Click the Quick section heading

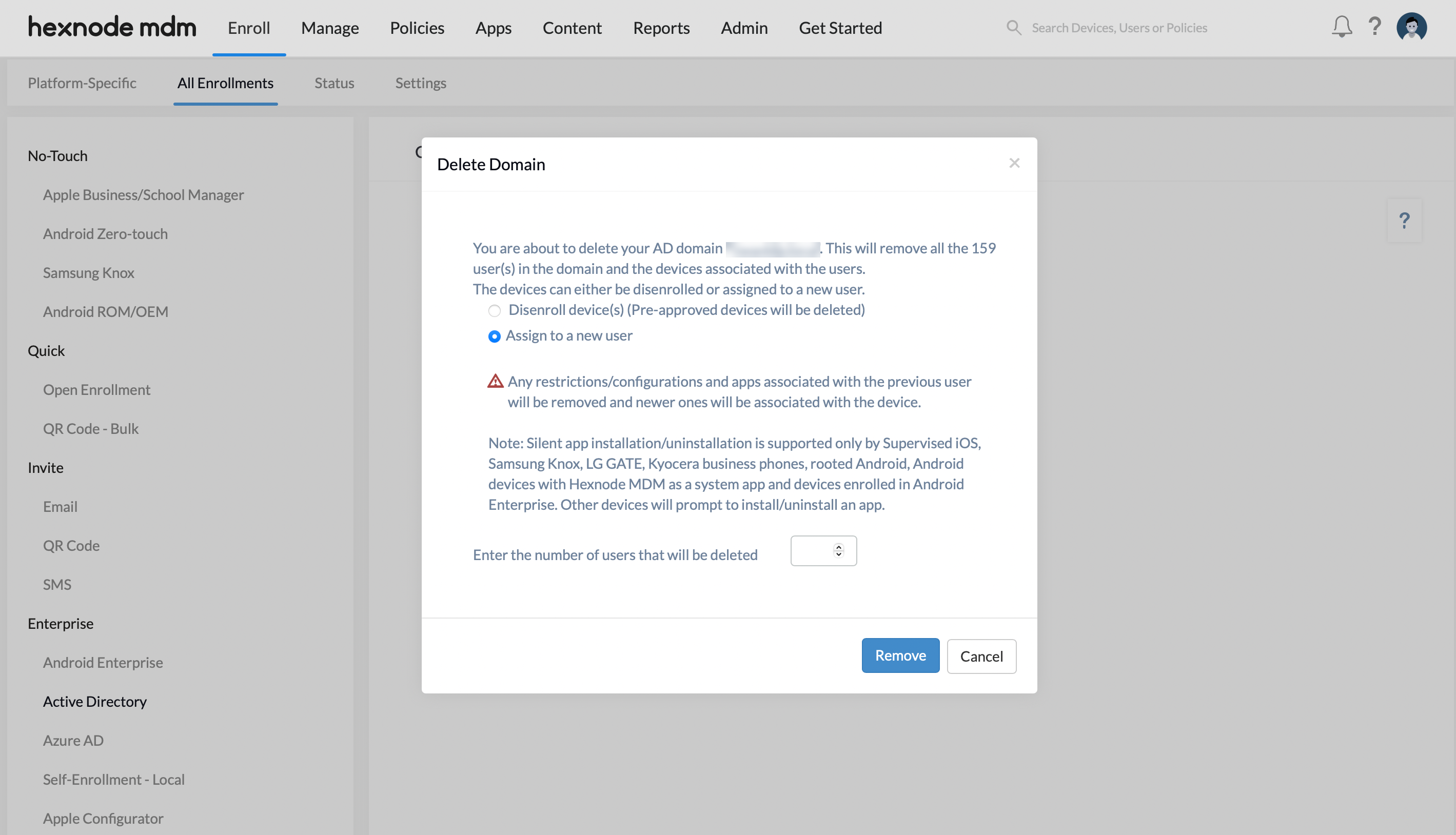tap(46, 351)
